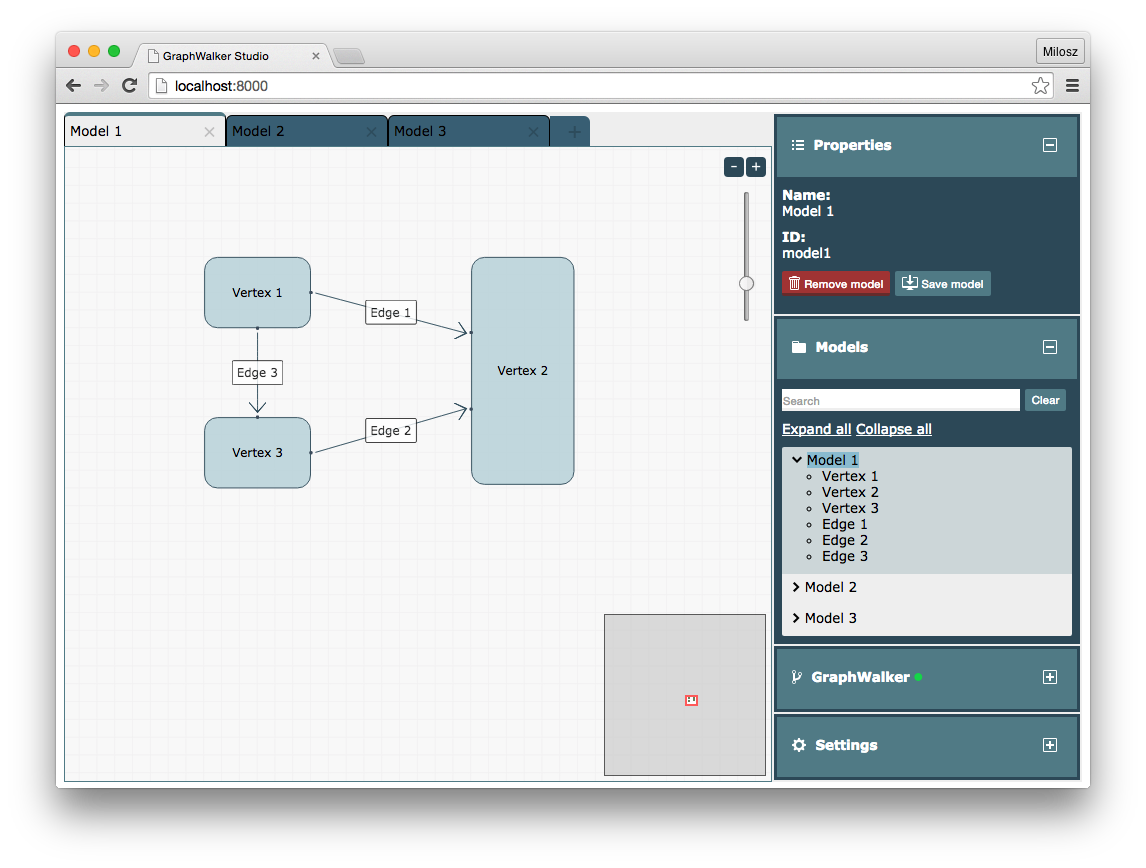Collapse the Model 1 tree entry
This screenshot has width=1146, height=868.
(796, 459)
